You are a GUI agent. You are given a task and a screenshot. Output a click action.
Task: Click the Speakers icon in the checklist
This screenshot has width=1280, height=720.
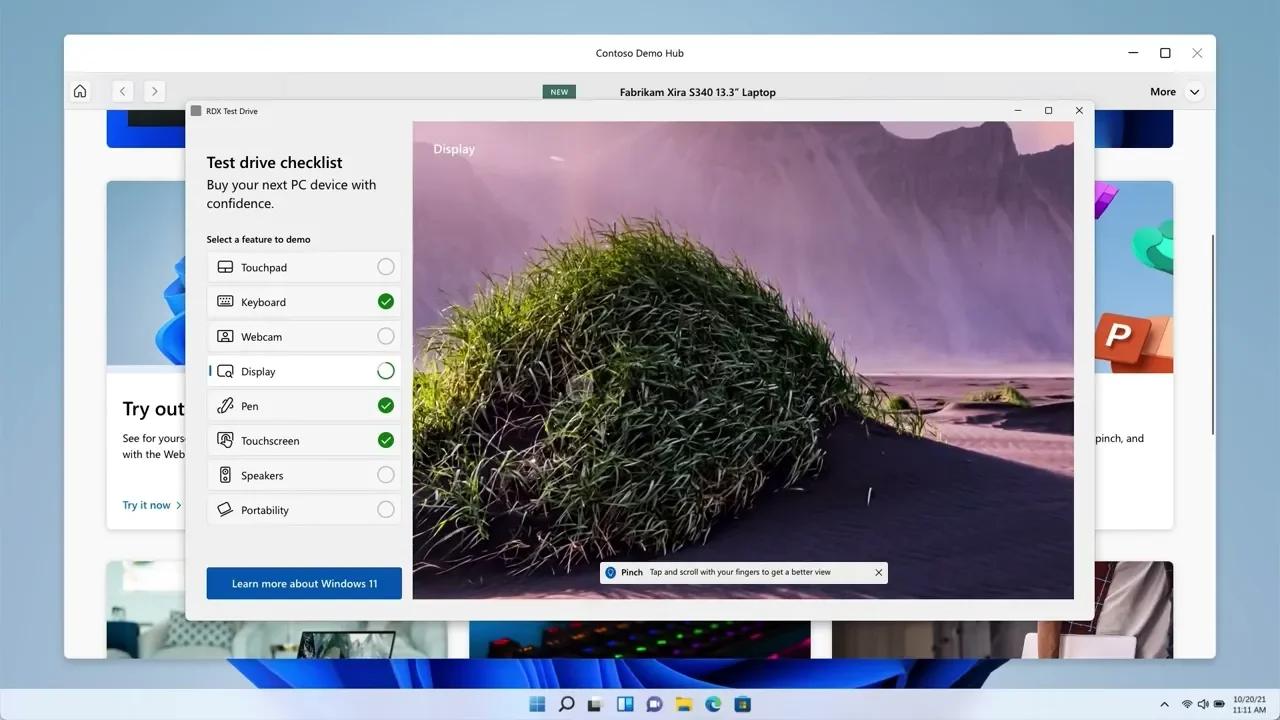(x=224, y=475)
